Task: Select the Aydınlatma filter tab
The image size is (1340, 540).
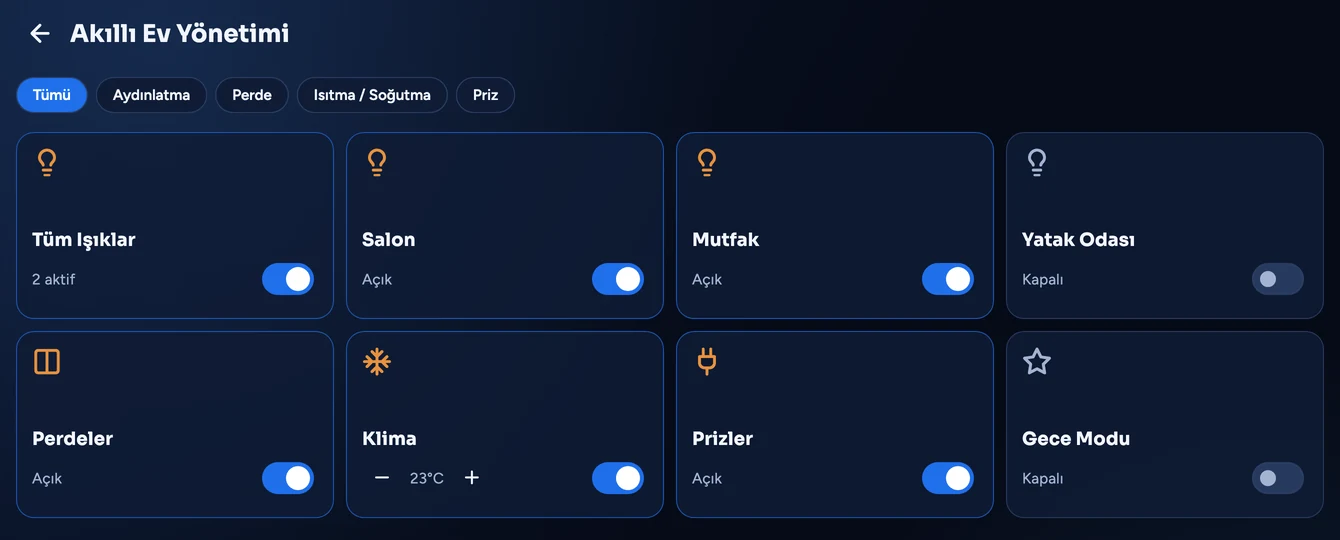Action: point(151,95)
